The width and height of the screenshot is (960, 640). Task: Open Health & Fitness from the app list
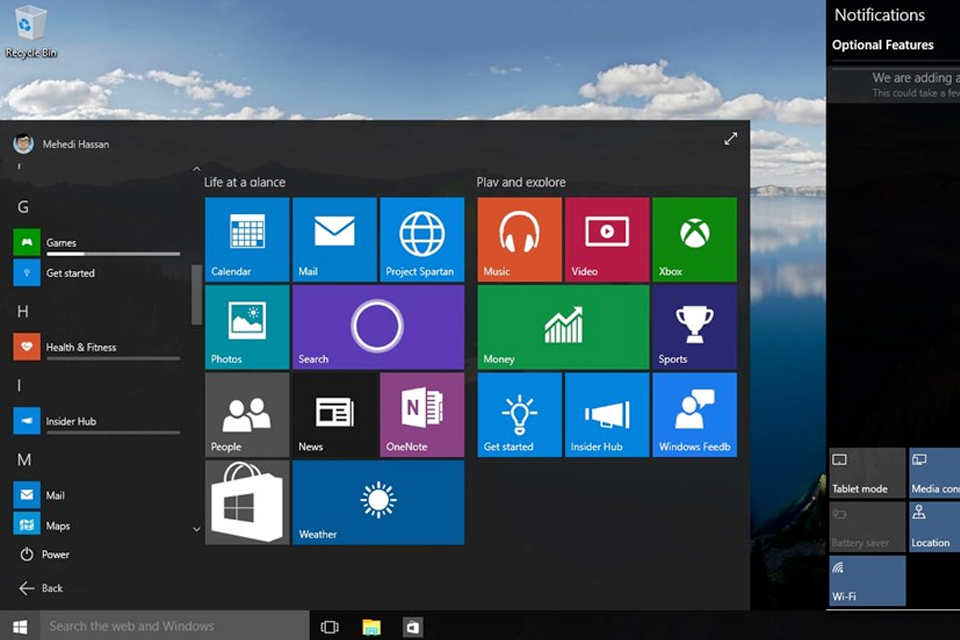[97, 347]
